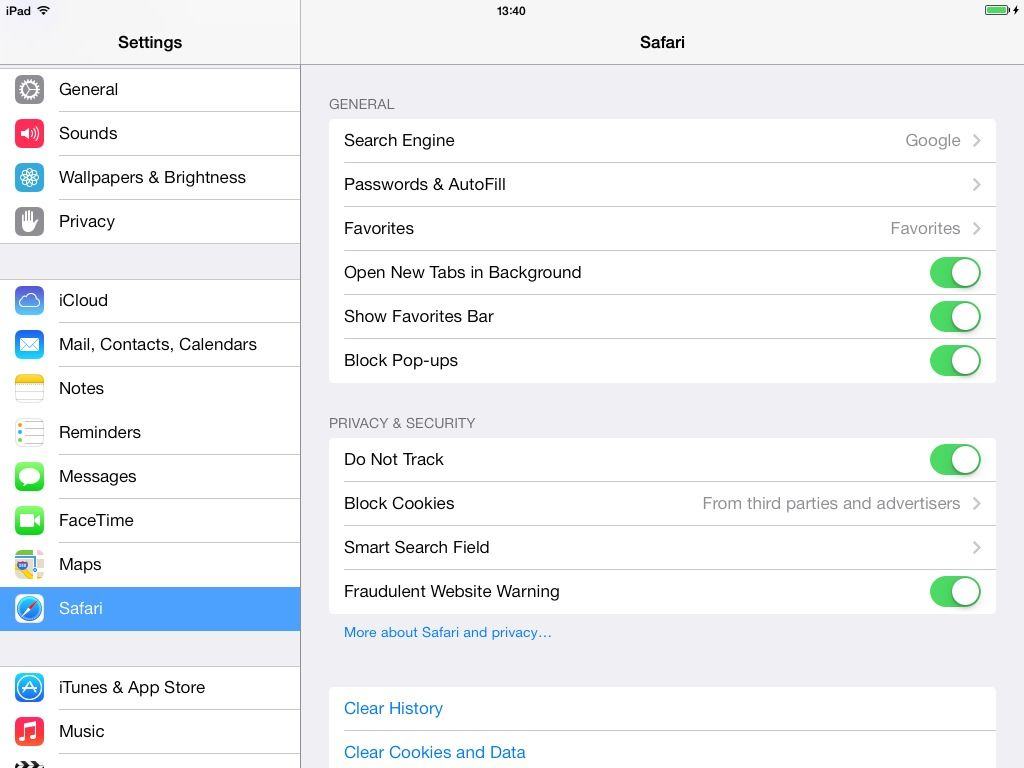Click More about Safari and privacy link
Image resolution: width=1024 pixels, height=768 pixels.
(x=447, y=632)
